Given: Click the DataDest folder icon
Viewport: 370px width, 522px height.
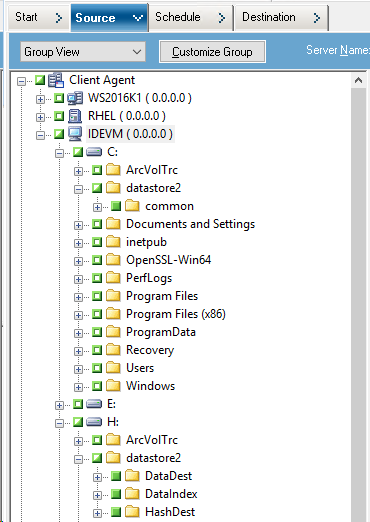Looking at the screenshot, I should 132,476.
